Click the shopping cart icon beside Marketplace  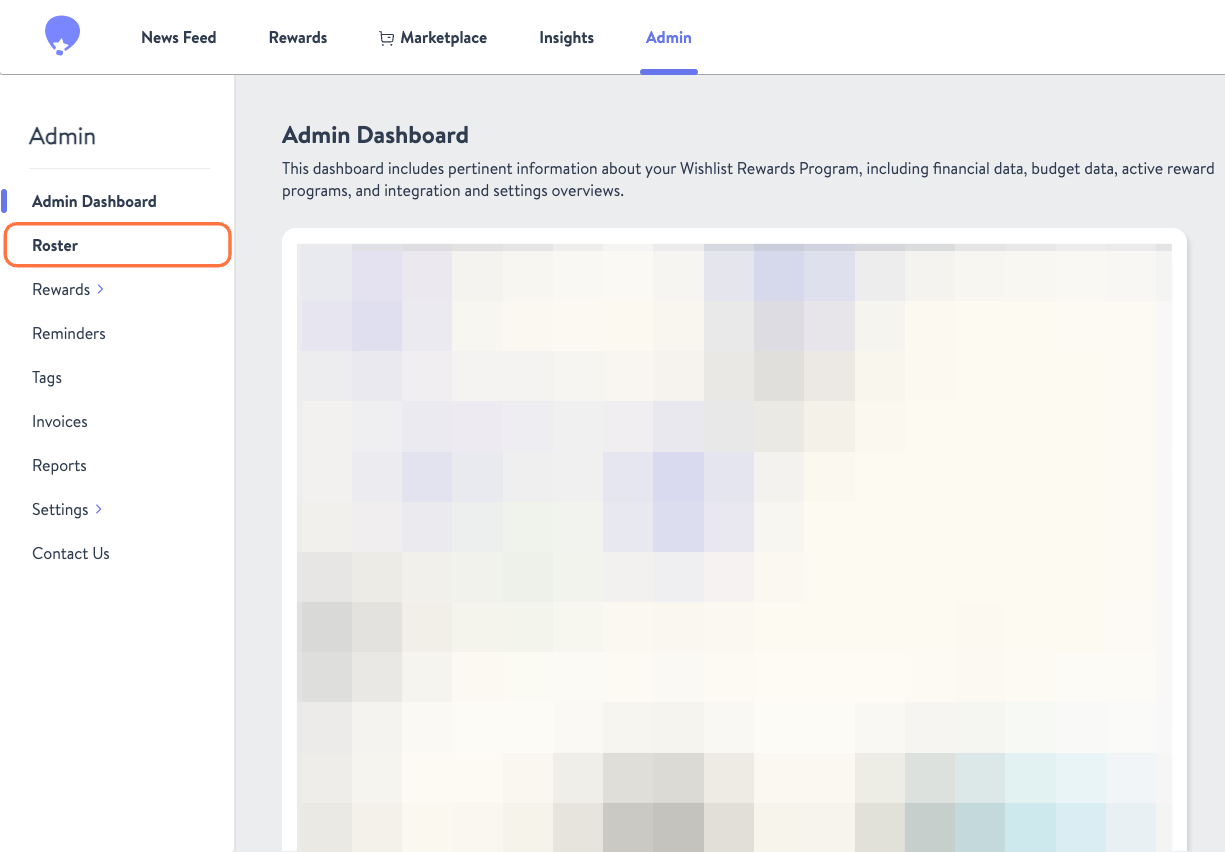pyautogui.click(x=386, y=37)
